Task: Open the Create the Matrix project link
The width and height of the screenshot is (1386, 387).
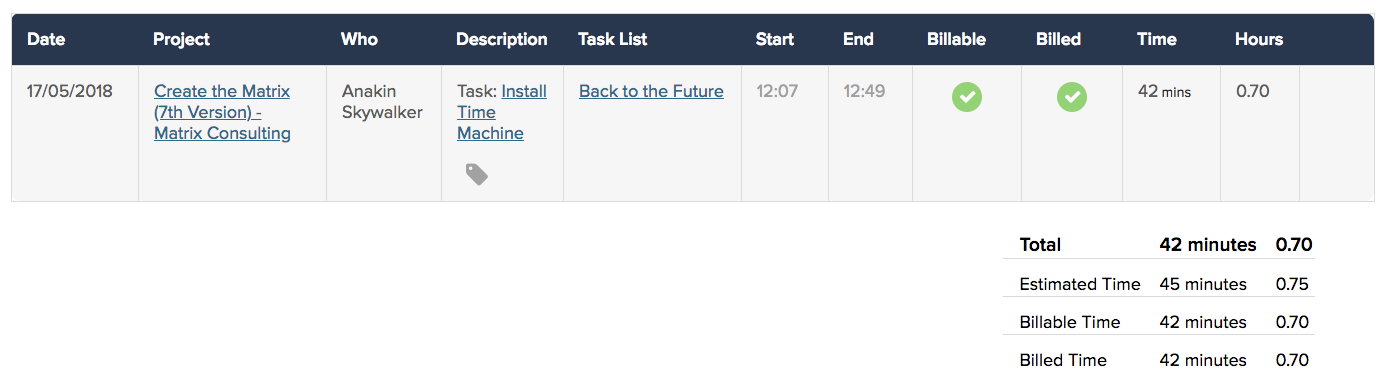Action: (x=222, y=112)
